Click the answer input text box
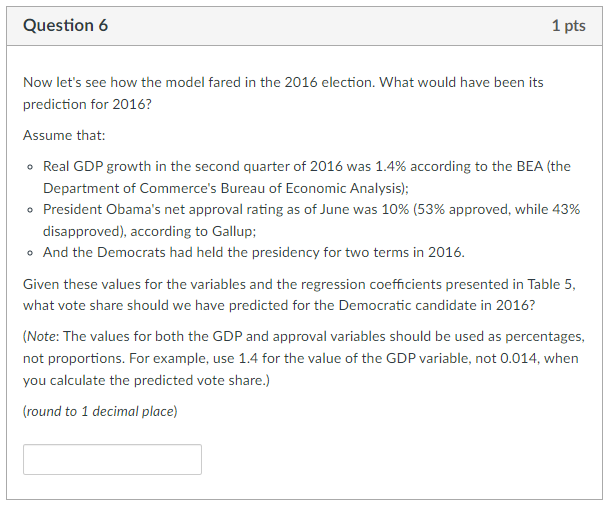 click(112, 459)
